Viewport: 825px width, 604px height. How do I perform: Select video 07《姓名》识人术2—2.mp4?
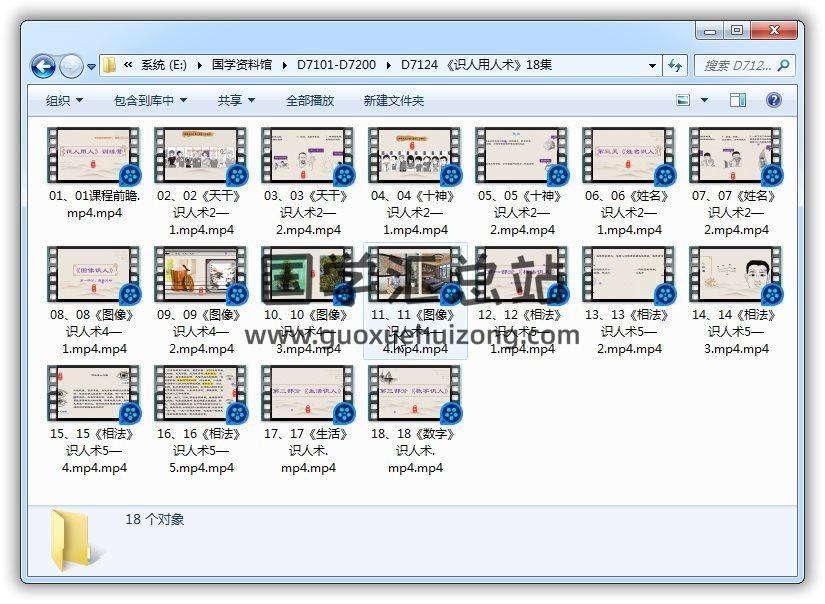click(x=736, y=182)
